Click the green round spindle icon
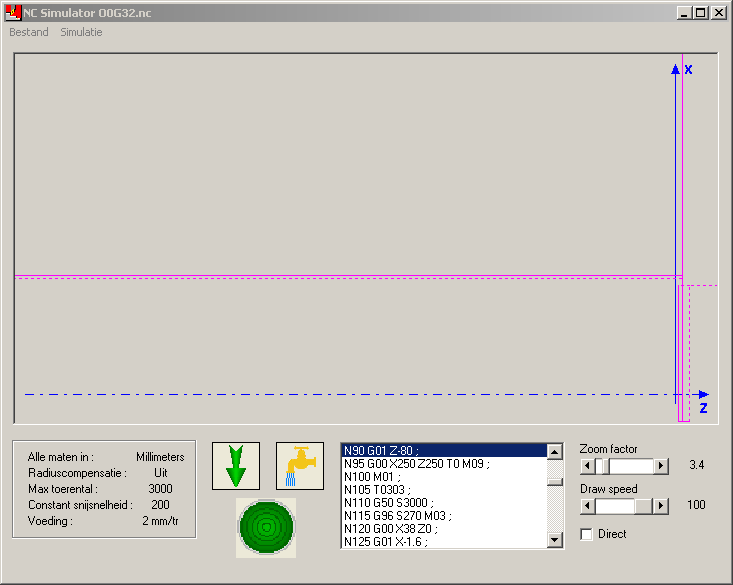The width and height of the screenshot is (733, 585). coord(266,527)
